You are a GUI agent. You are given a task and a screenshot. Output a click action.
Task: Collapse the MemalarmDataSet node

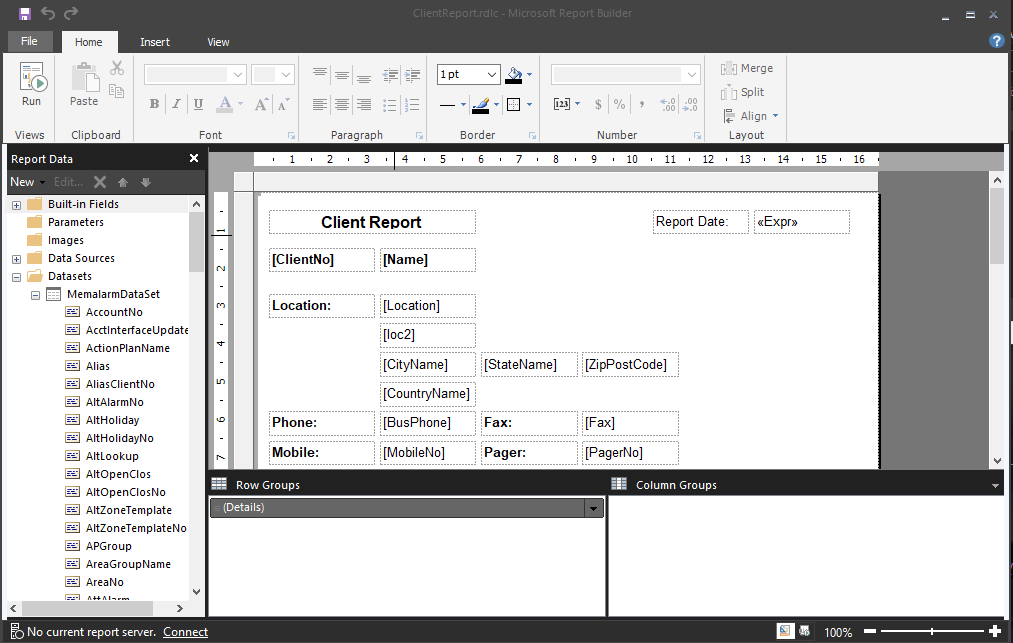[x=36, y=296]
